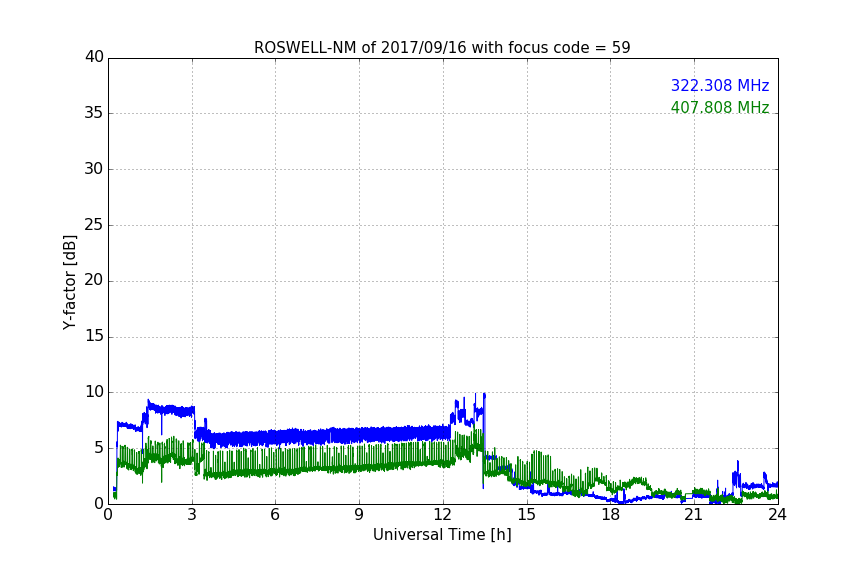Click the y-axis tick label 40
Viewport: 864px width, 576px height.
pyautogui.click(x=94, y=57)
